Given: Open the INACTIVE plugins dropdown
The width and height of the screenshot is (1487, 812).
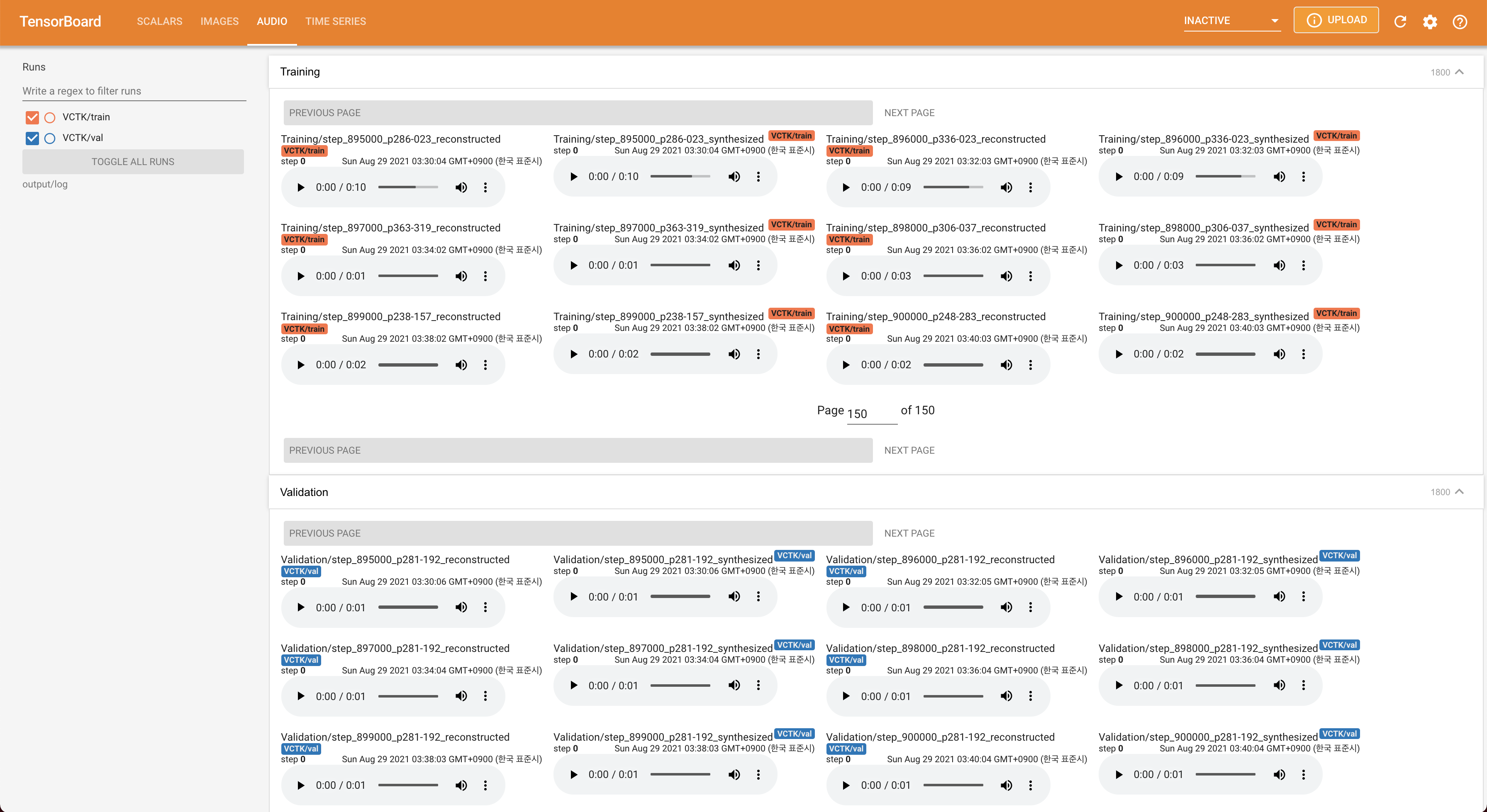Looking at the screenshot, I should click(x=1231, y=21).
